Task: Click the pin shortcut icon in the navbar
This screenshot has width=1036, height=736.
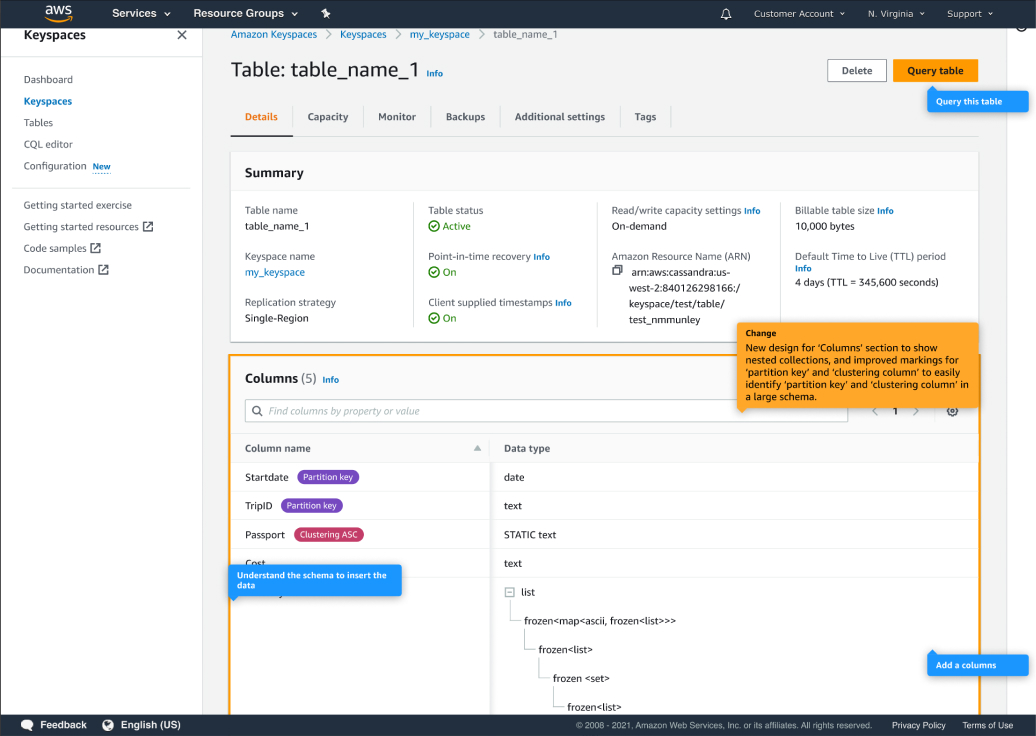Action: pyautogui.click(x=325, y=14)
